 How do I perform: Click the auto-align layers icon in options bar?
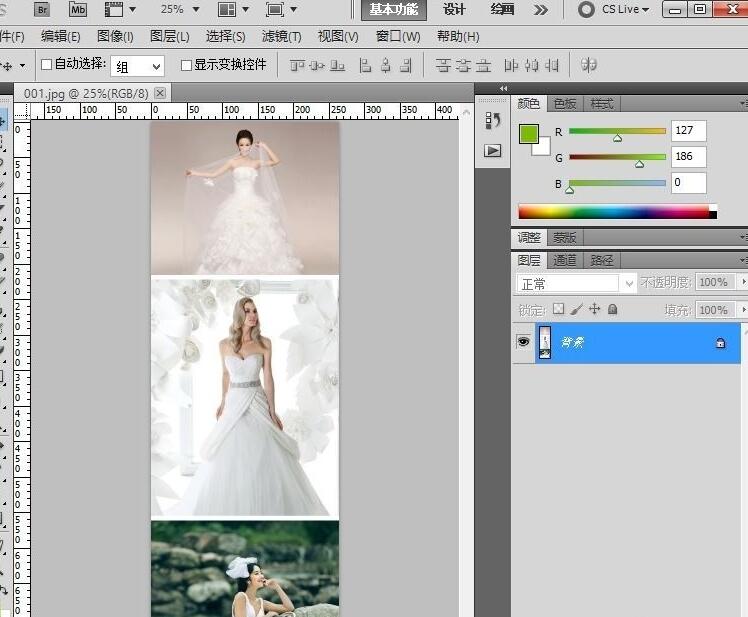[x=589, y=65]
